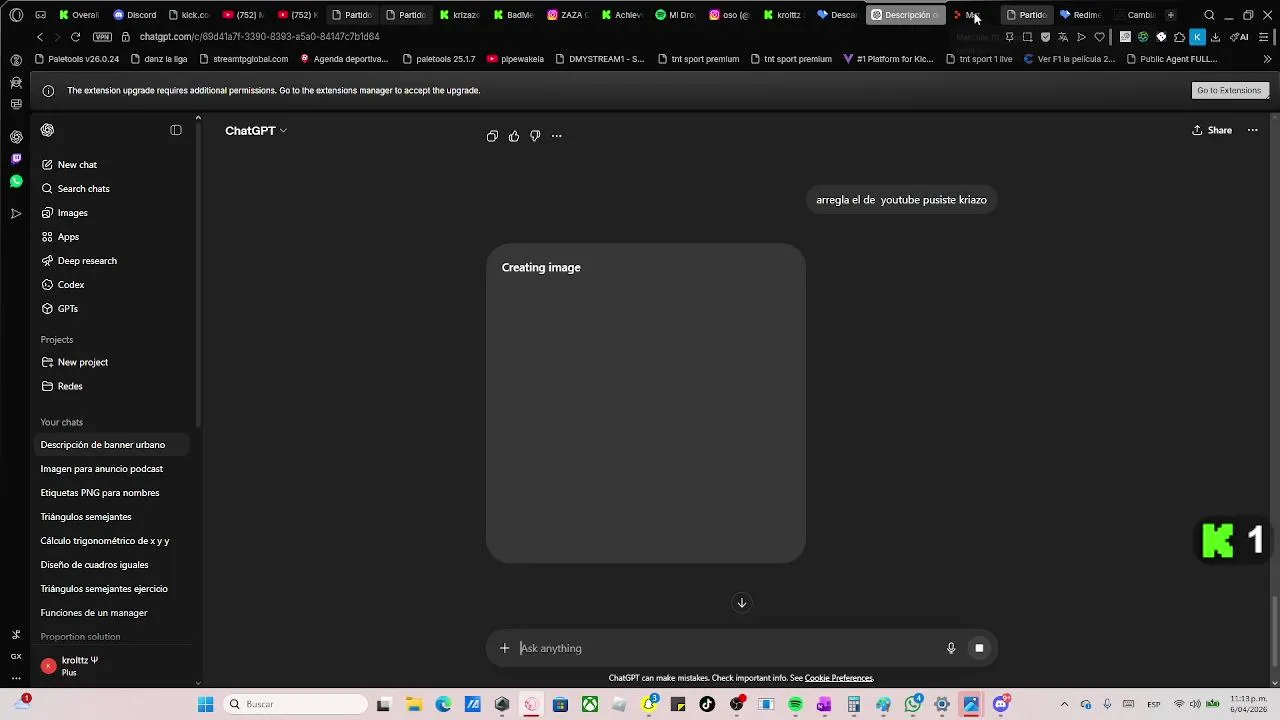This screenshot has height=720, width=1280.
Task: Switch to the Discord browser tab
Action: coord(135,15)
